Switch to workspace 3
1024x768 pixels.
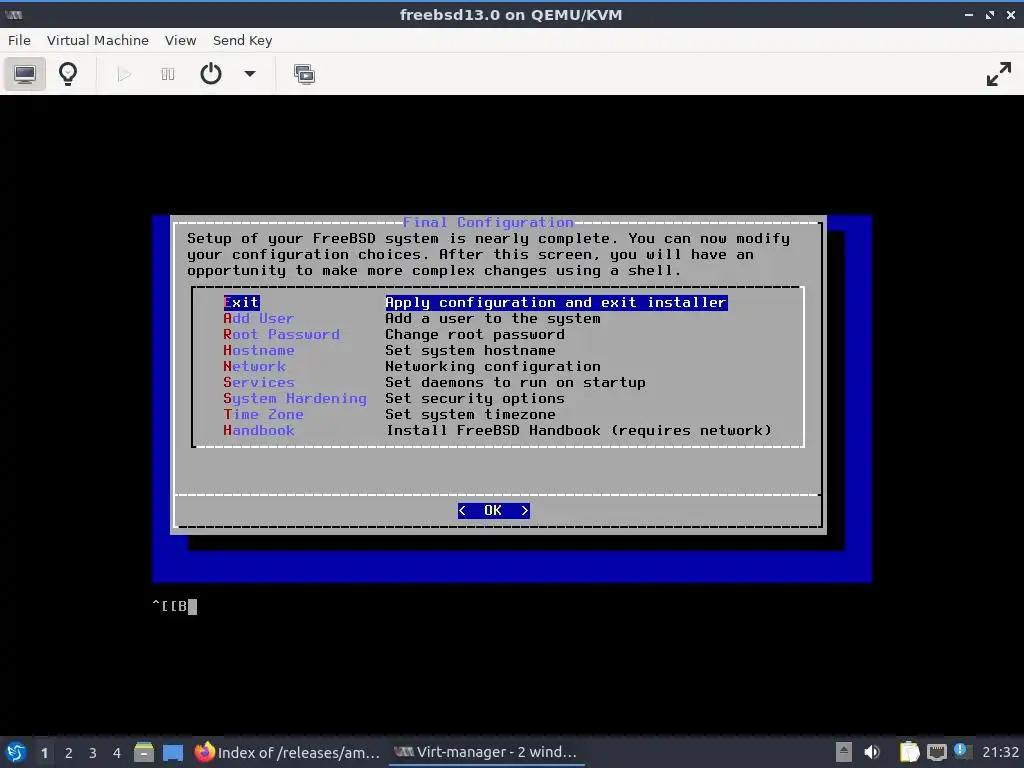pos(93,752)
